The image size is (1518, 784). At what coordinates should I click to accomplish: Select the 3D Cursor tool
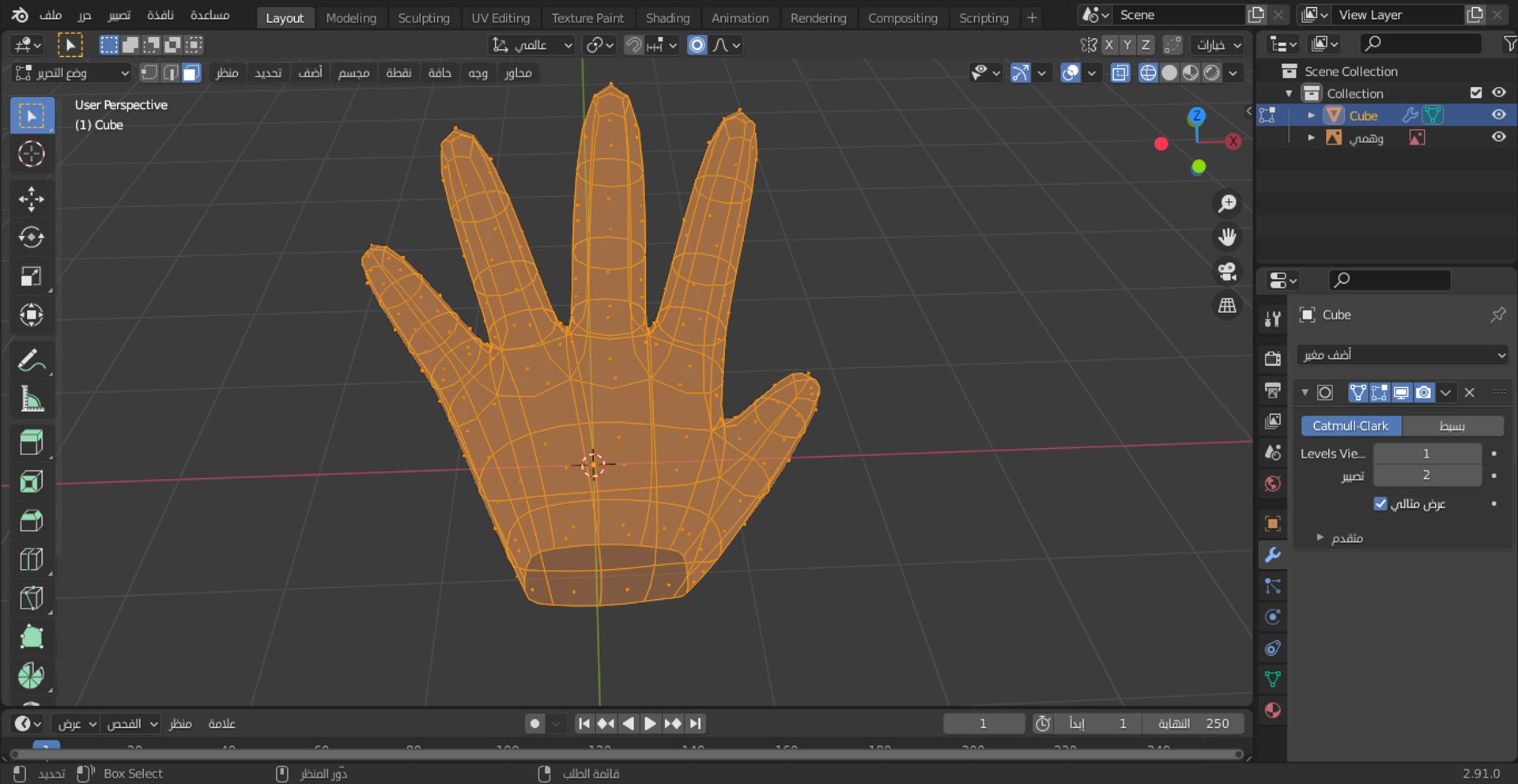click(32, 154)
